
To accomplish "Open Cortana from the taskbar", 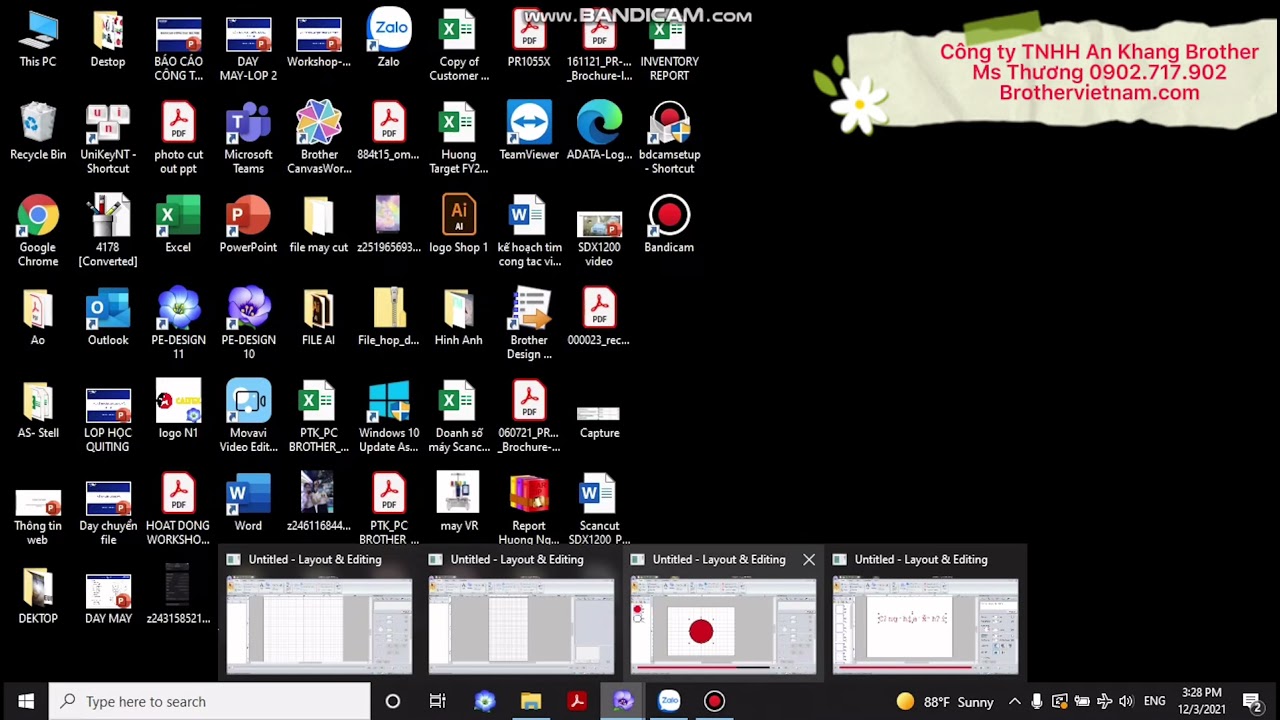I will (x=393, y=701).
